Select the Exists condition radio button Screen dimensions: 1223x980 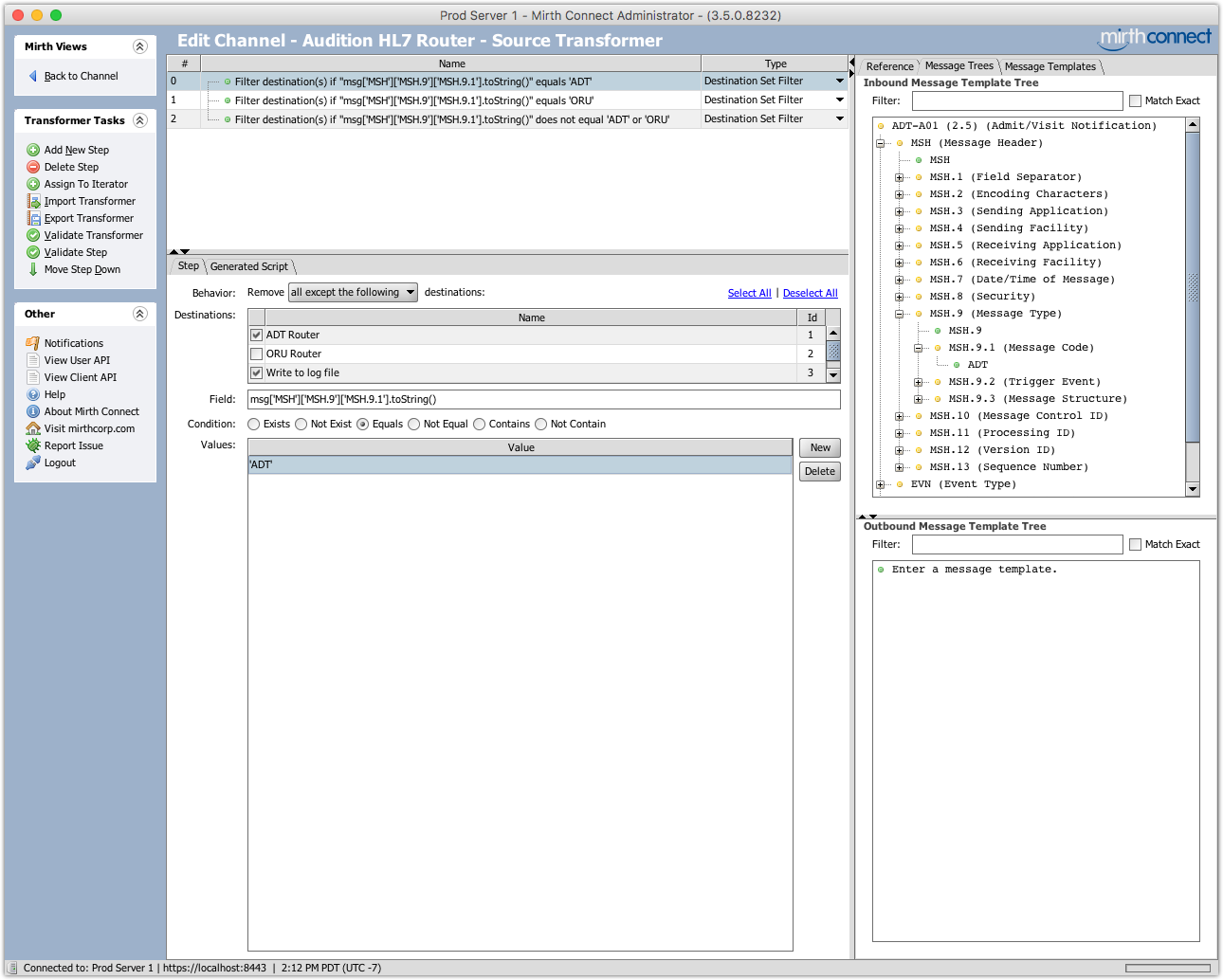253,424
